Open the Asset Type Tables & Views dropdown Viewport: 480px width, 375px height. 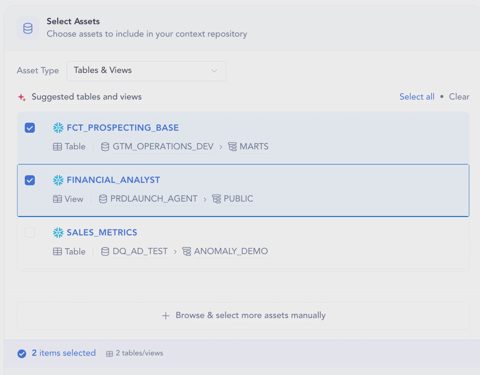(146, 70)
